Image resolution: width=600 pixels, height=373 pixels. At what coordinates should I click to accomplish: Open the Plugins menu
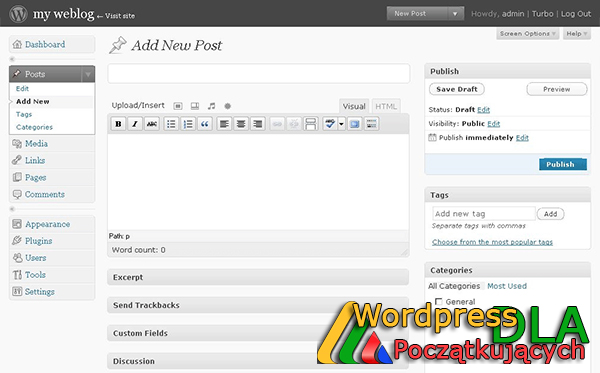52,241
